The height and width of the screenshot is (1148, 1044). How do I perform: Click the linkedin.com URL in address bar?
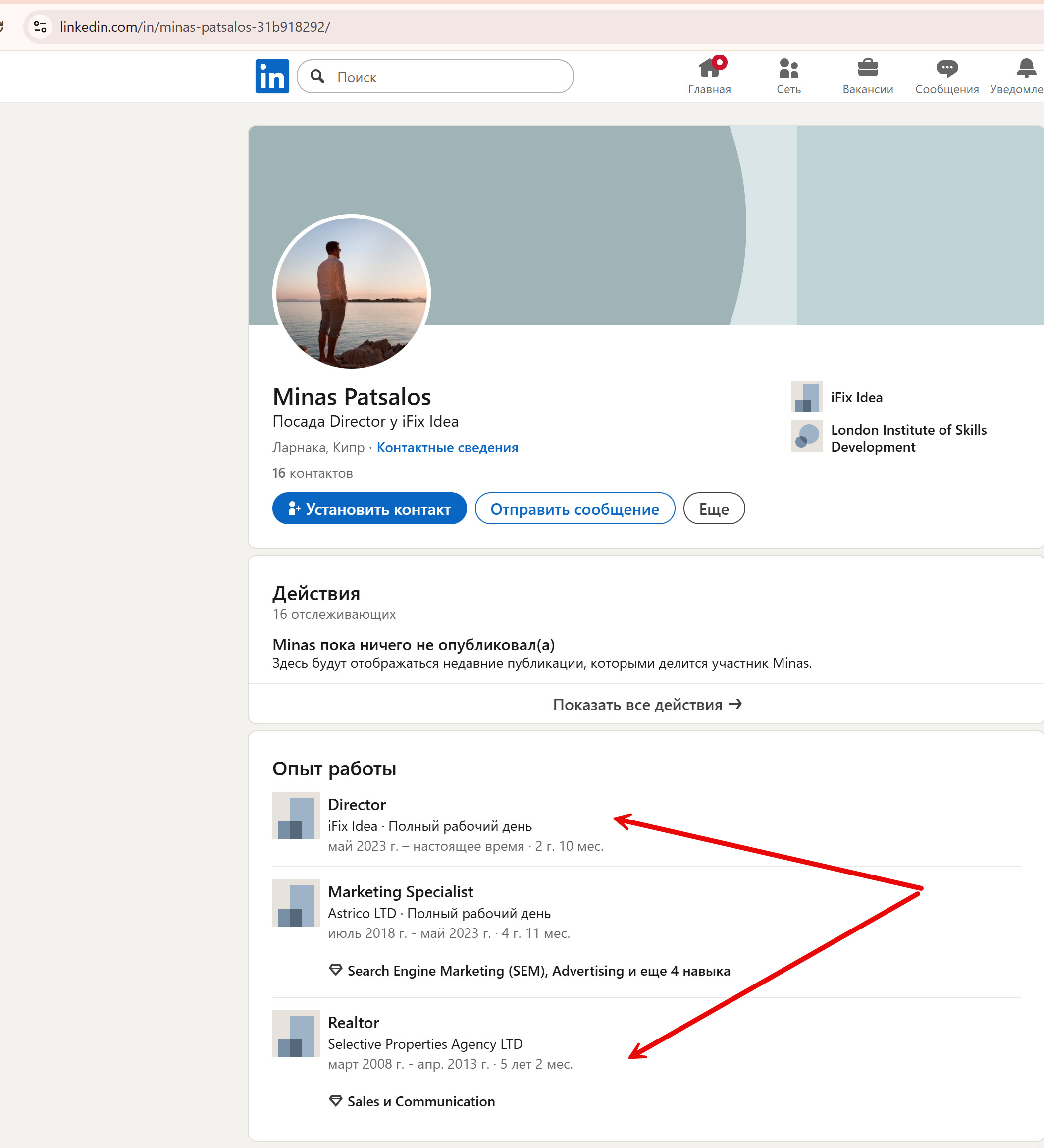click(x=195, y=27)
